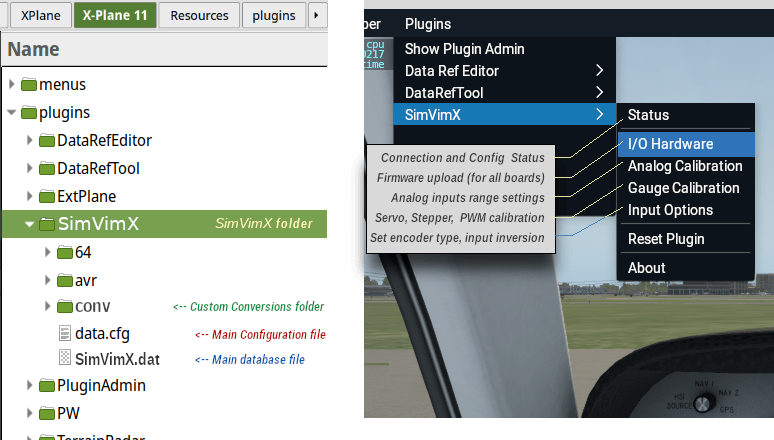The height and width of the screenshot is (440, 774).
Task: Open Input Options submenu item
Action: 686,210
